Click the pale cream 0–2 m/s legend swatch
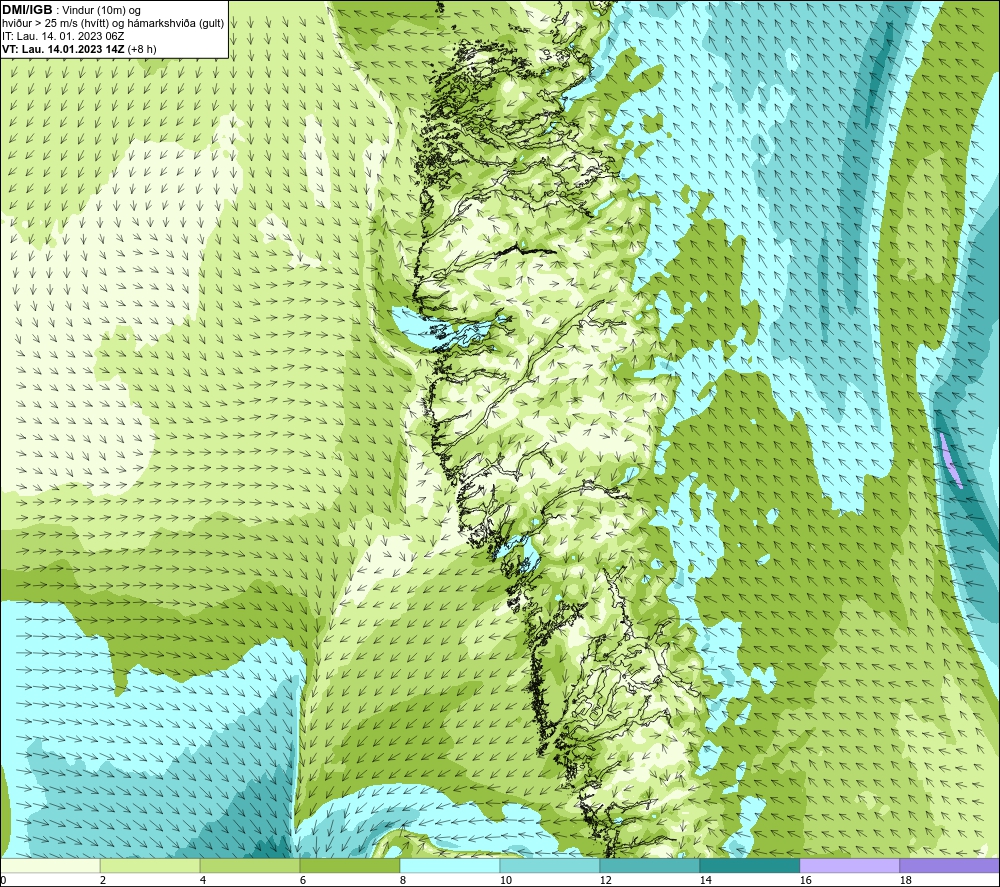The width and height of the screenshot is (1000, 887). coord(50,866)
